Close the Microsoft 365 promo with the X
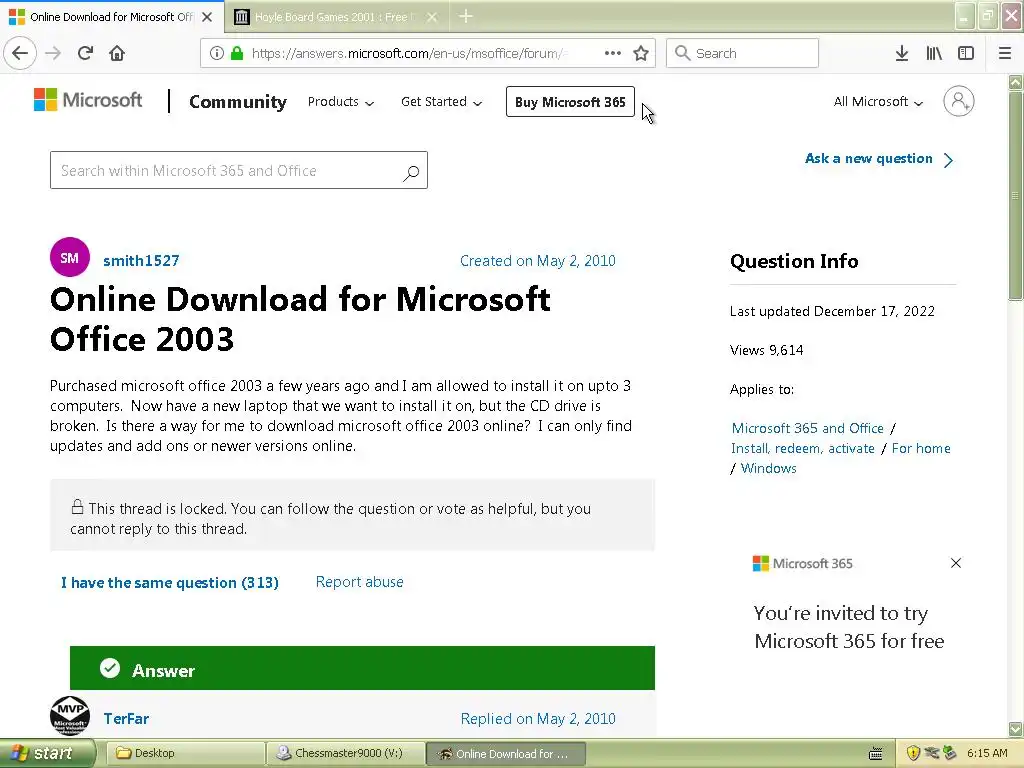Viewport: 1024px width, 768px height. tap(956, 563)
